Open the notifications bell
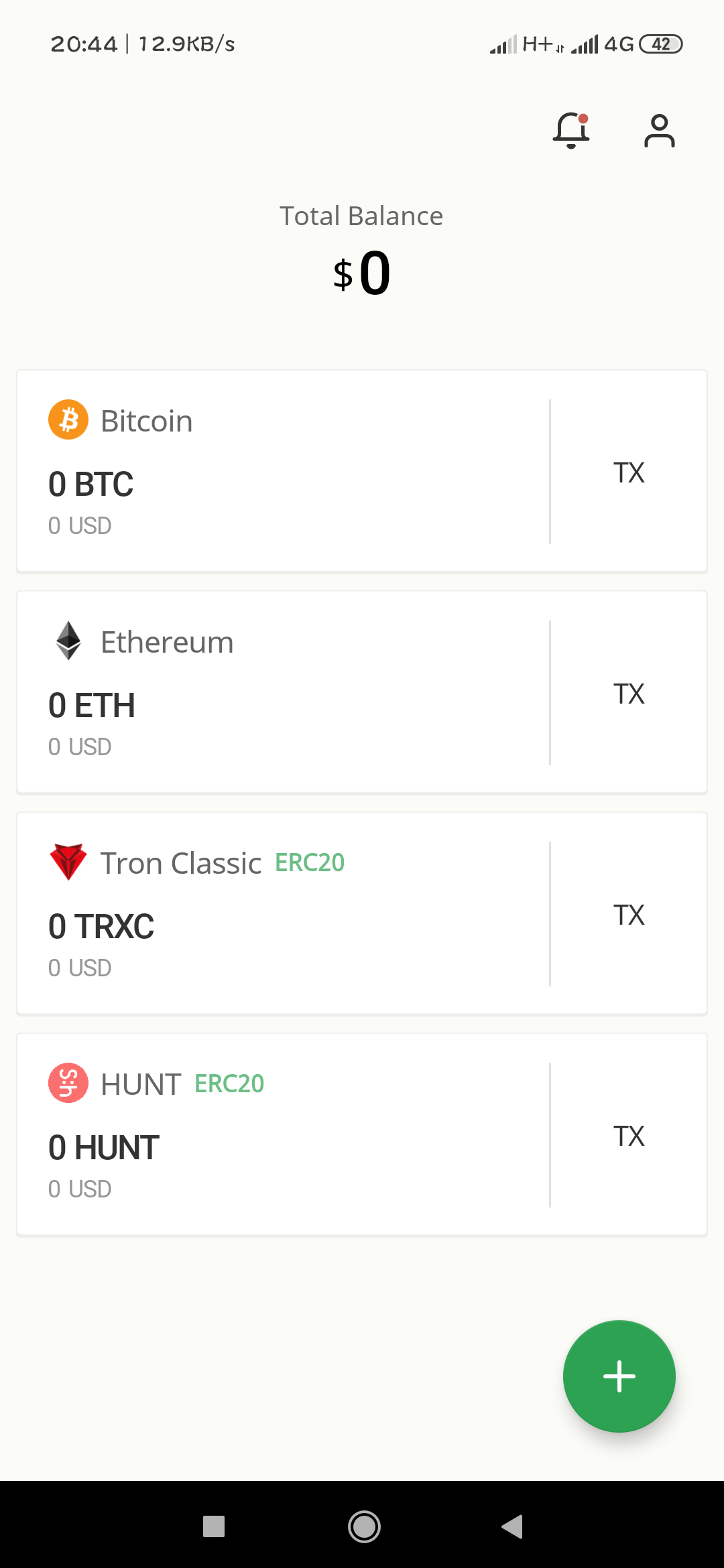The height and width of the screenshot is (1568, 724). point(571,130)
